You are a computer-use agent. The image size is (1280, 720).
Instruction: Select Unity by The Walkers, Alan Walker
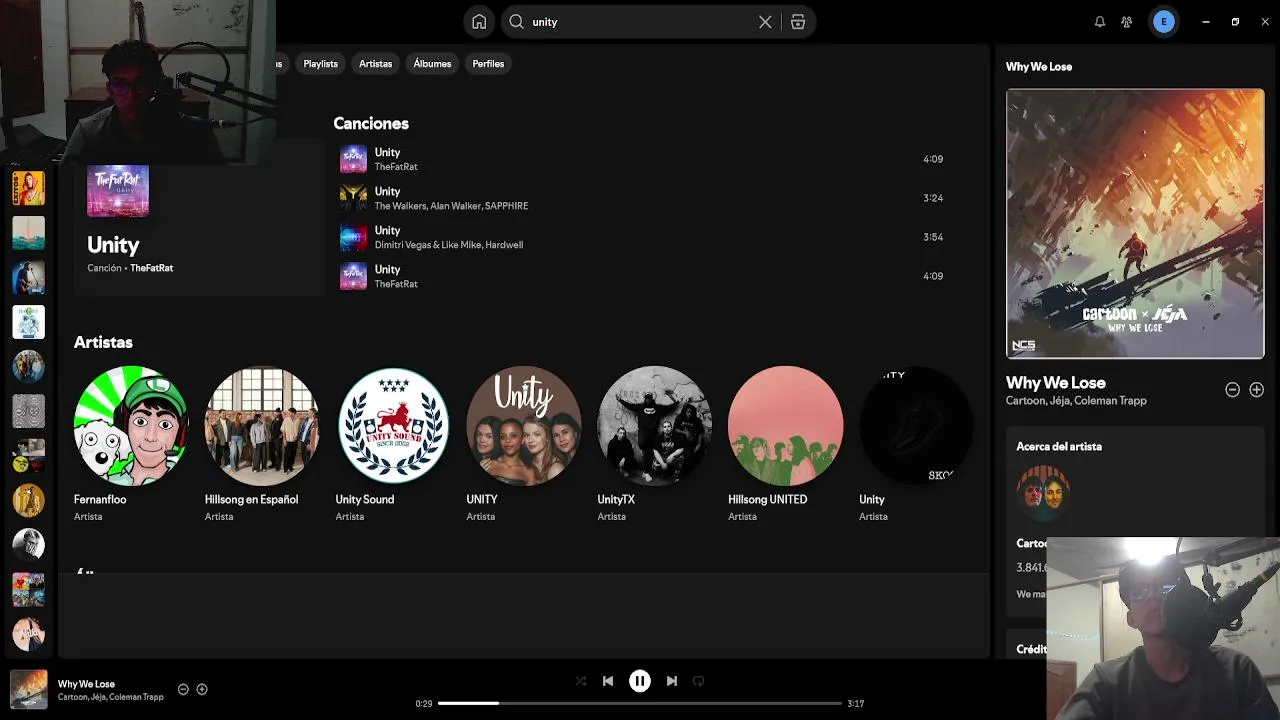641,198
